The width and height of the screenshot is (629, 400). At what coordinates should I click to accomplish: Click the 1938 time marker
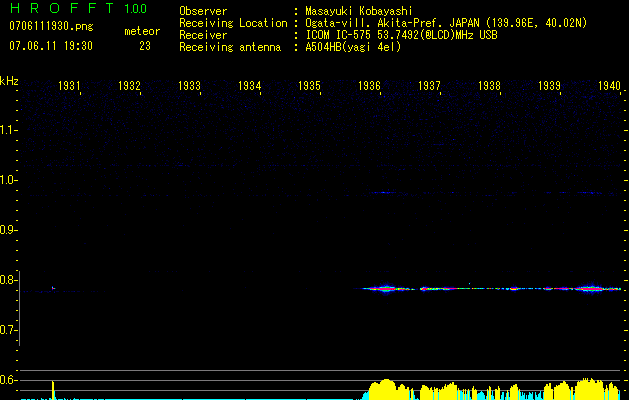pyautogui.click(x=489, y=86)
